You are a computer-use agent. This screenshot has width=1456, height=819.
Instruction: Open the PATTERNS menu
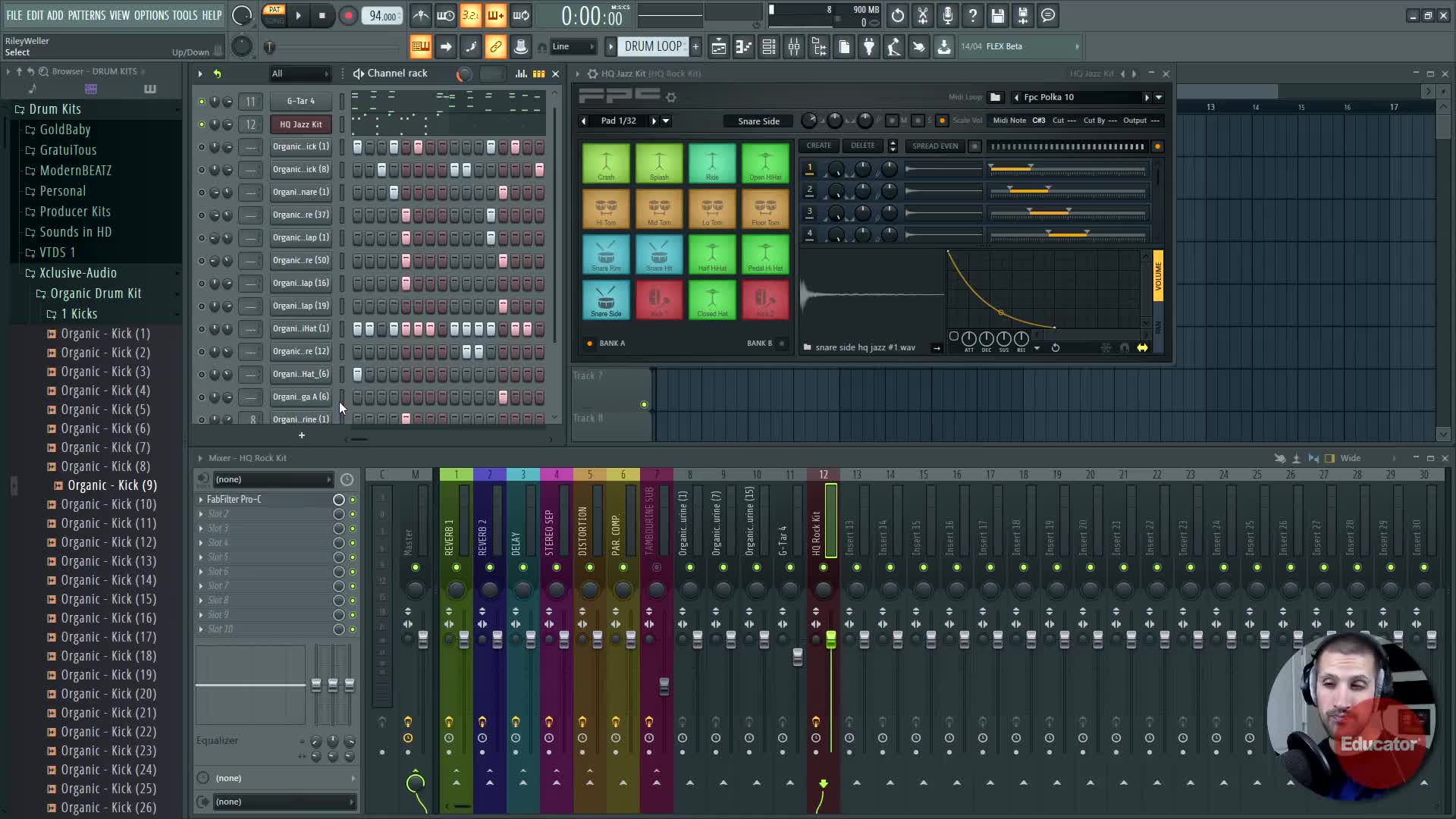(x=86, y=15)
